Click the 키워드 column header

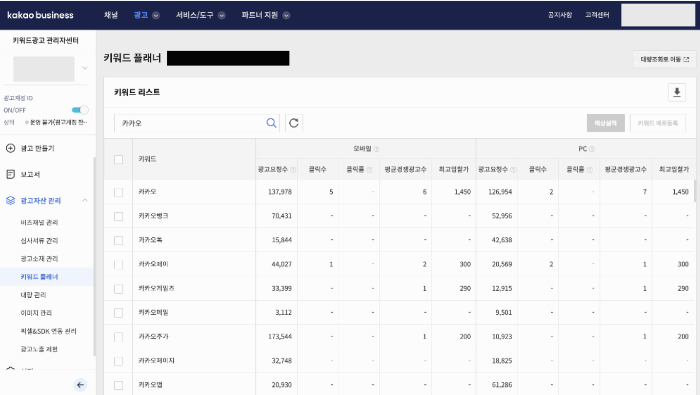pyautogui.click(x=147, y=159)
